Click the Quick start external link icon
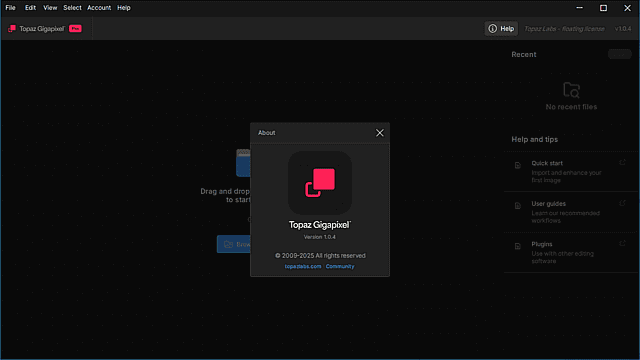The width and height of the screenshot is (640, 360). pos(622,162)
